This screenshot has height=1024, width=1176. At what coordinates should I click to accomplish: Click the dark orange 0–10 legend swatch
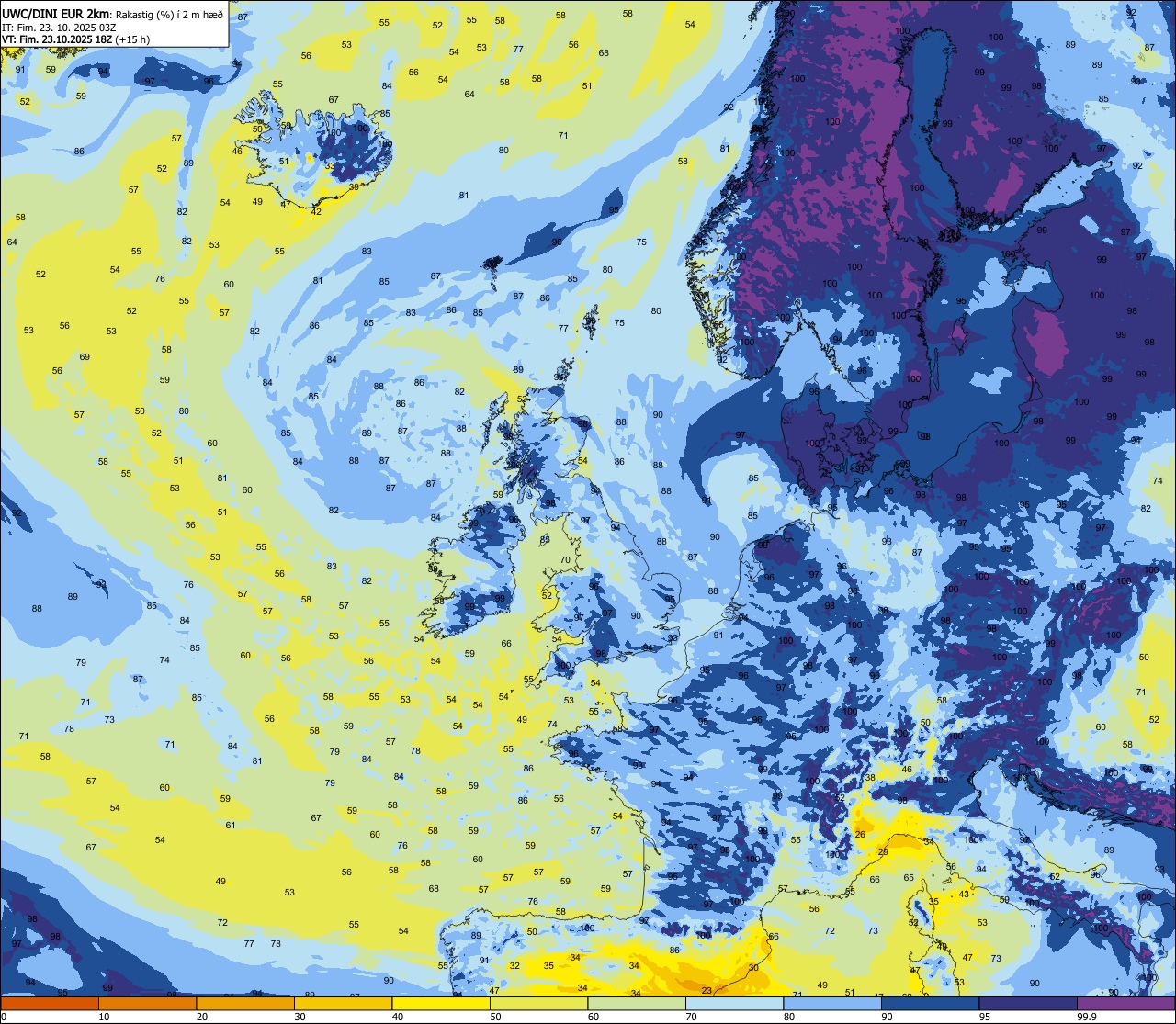(50, 1004)
